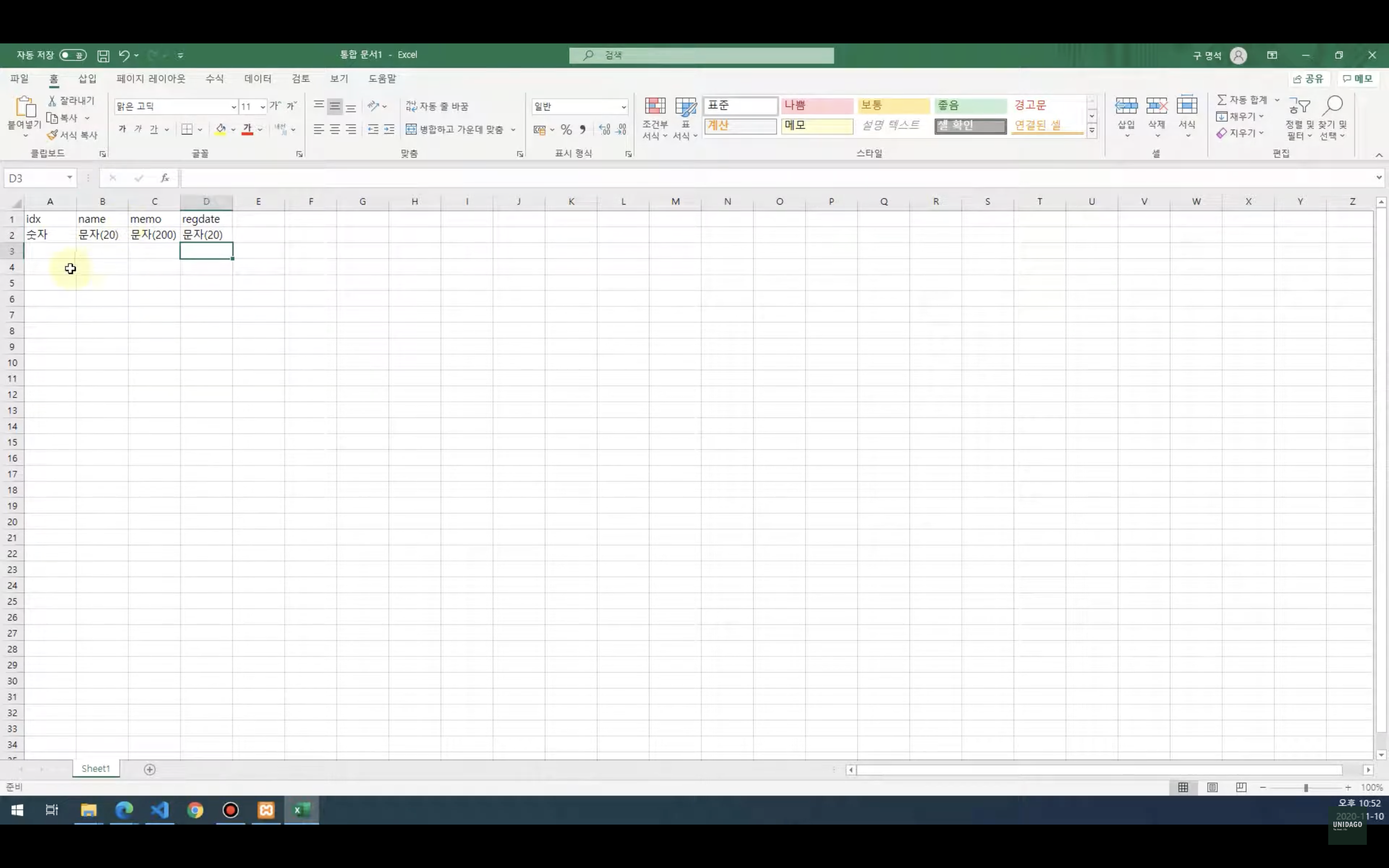Screen dimensions: 1389x868
Task: Click the Save icon in title bar
Action: (x=103, y=55)
